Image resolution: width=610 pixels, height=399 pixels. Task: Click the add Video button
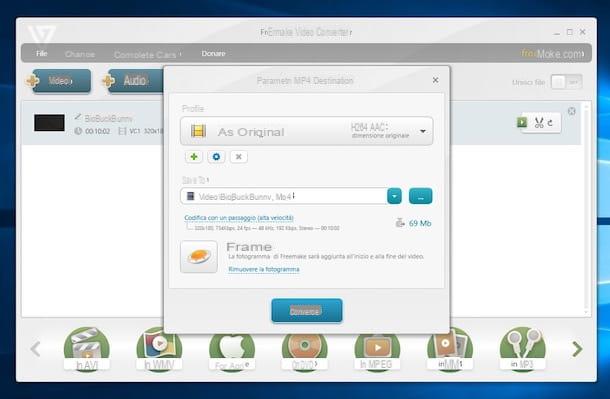click(59, 81)
